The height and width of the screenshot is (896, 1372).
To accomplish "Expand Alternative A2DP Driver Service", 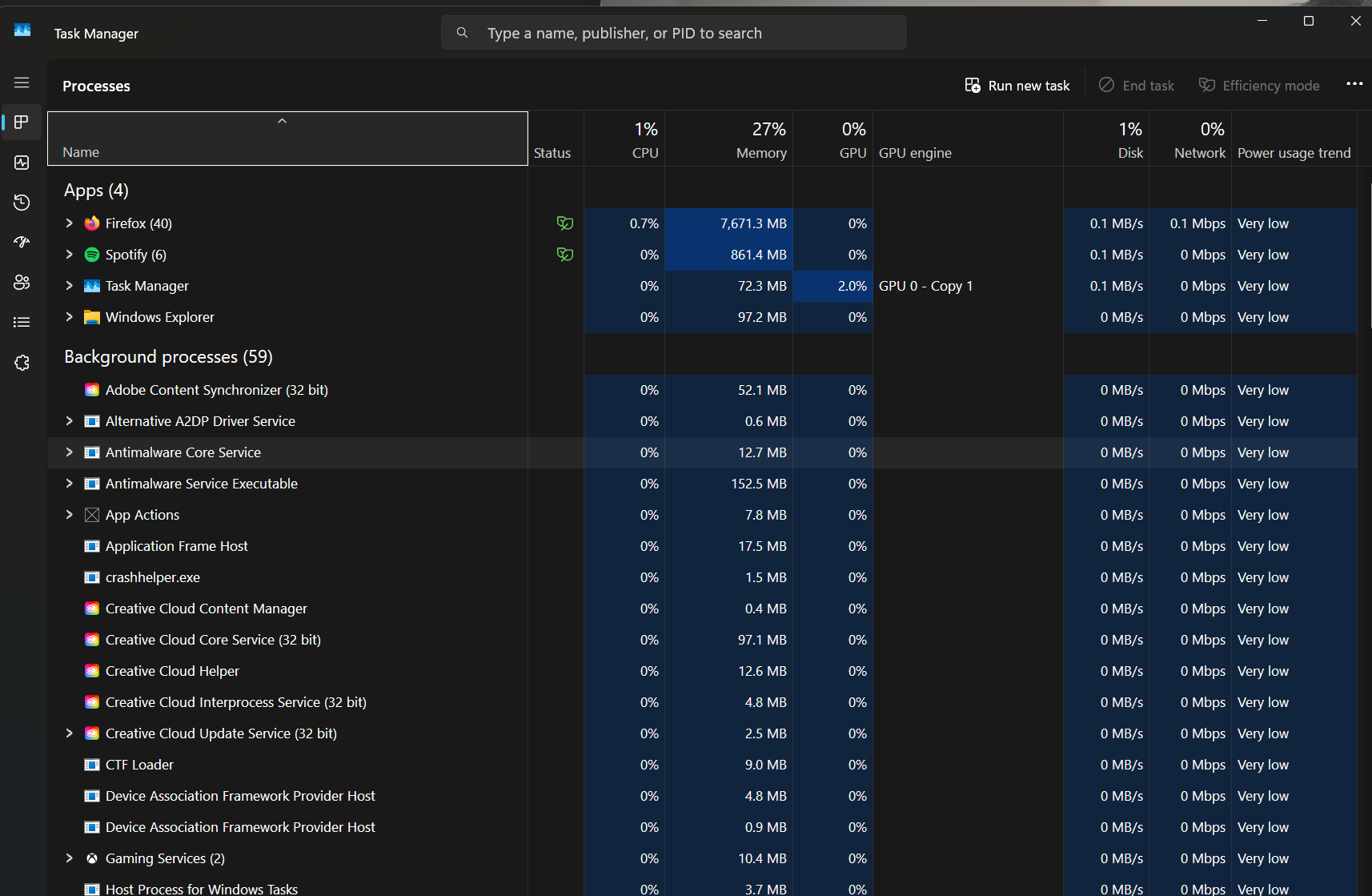I will tap(69, 421).
